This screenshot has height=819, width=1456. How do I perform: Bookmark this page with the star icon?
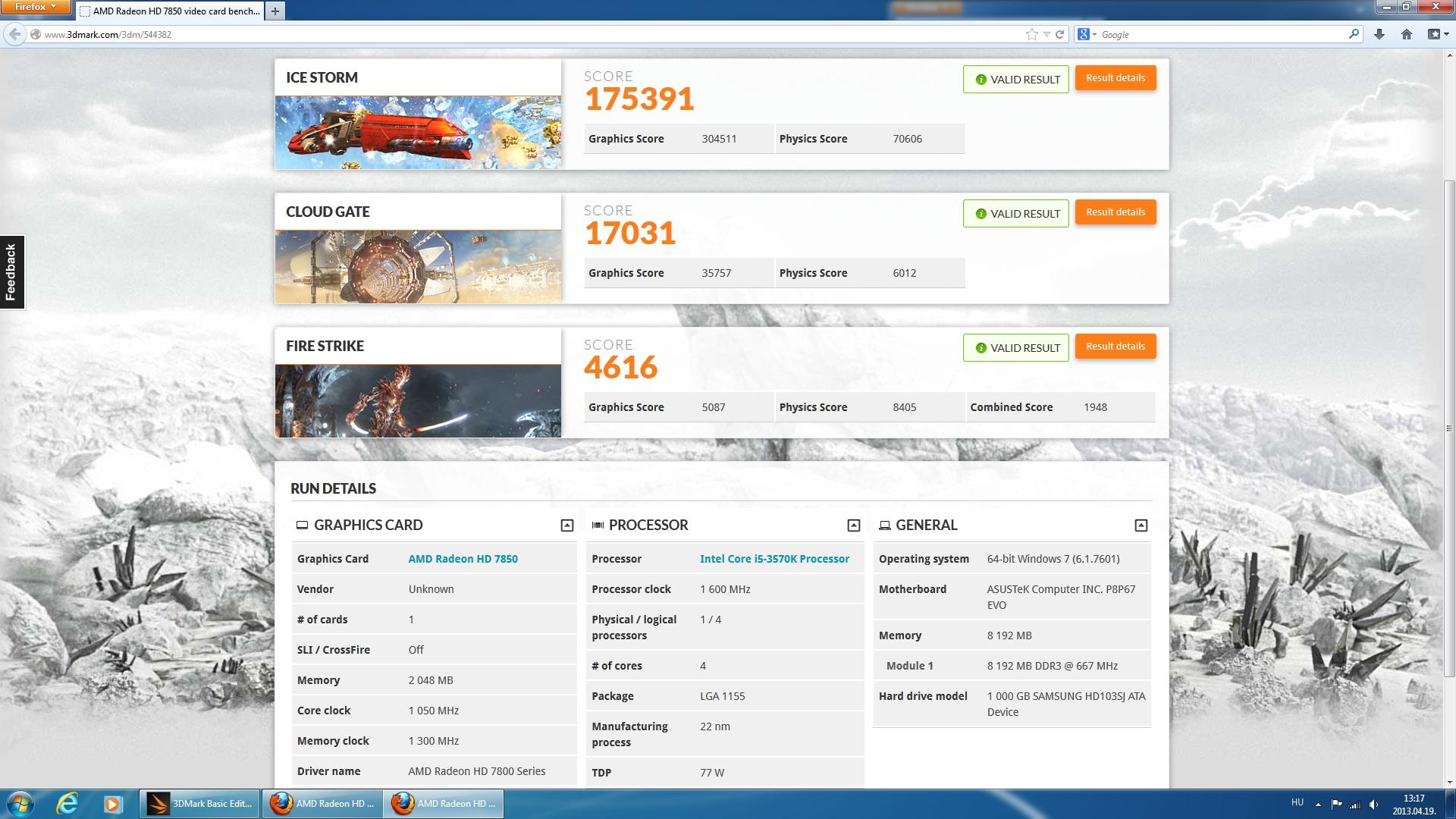click(x=1031, y=34)
